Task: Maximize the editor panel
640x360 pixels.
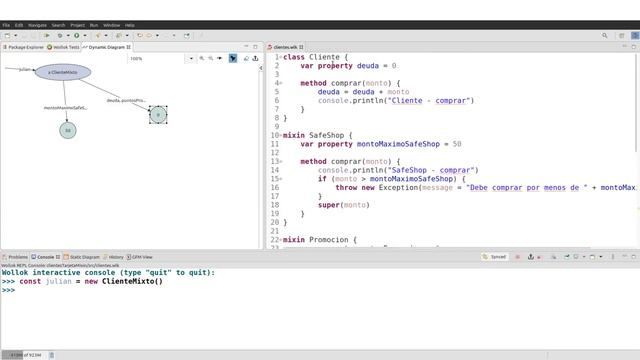Action: (633, 47)
